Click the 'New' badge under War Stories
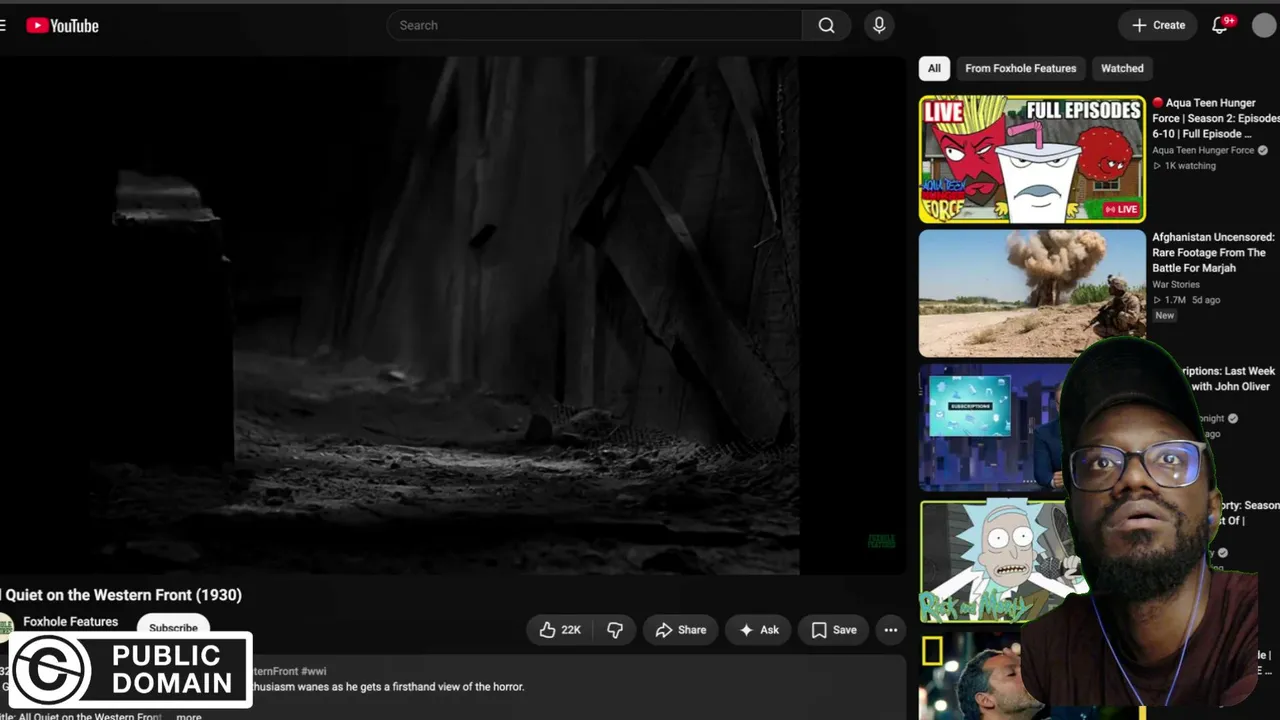The image size is (1280, 720). (1165, 316)
